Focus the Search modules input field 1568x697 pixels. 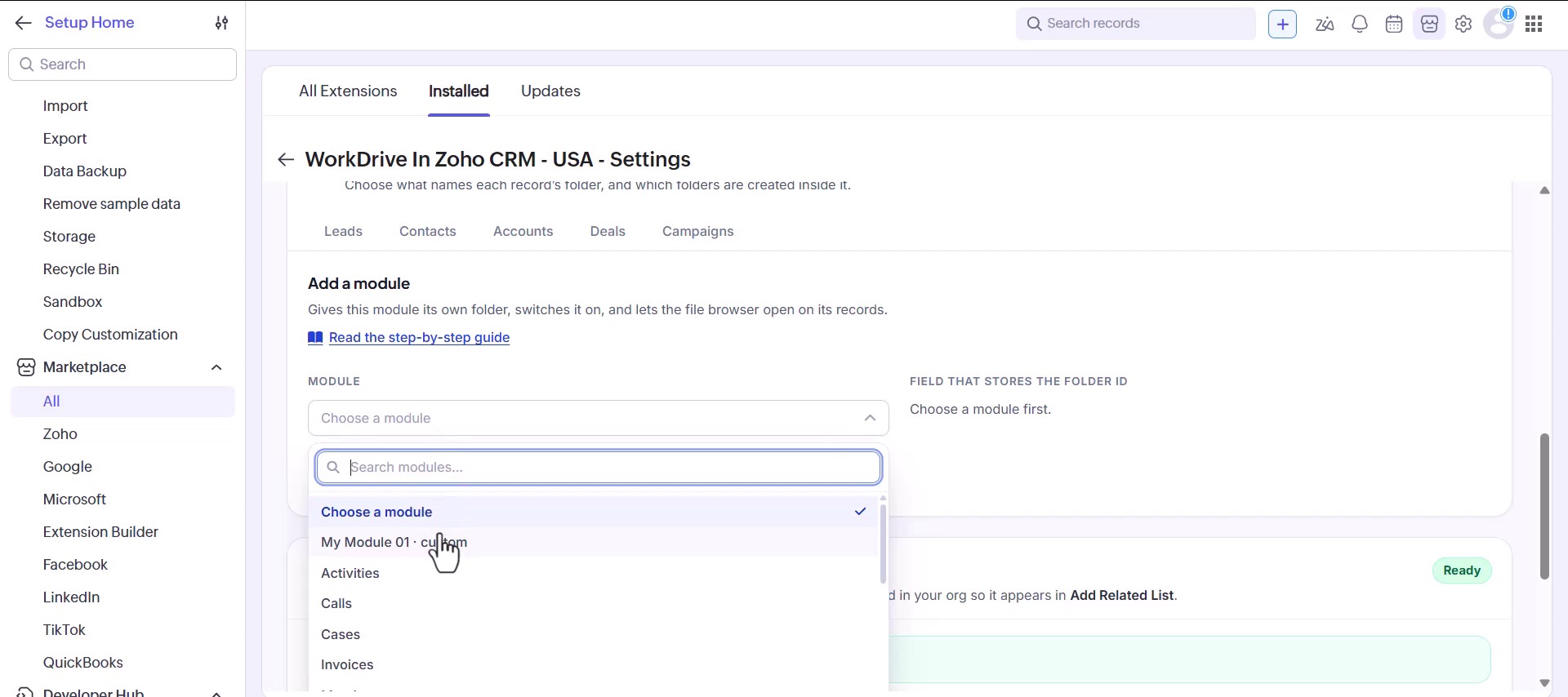pyautogui.click(x=599, y=468)
